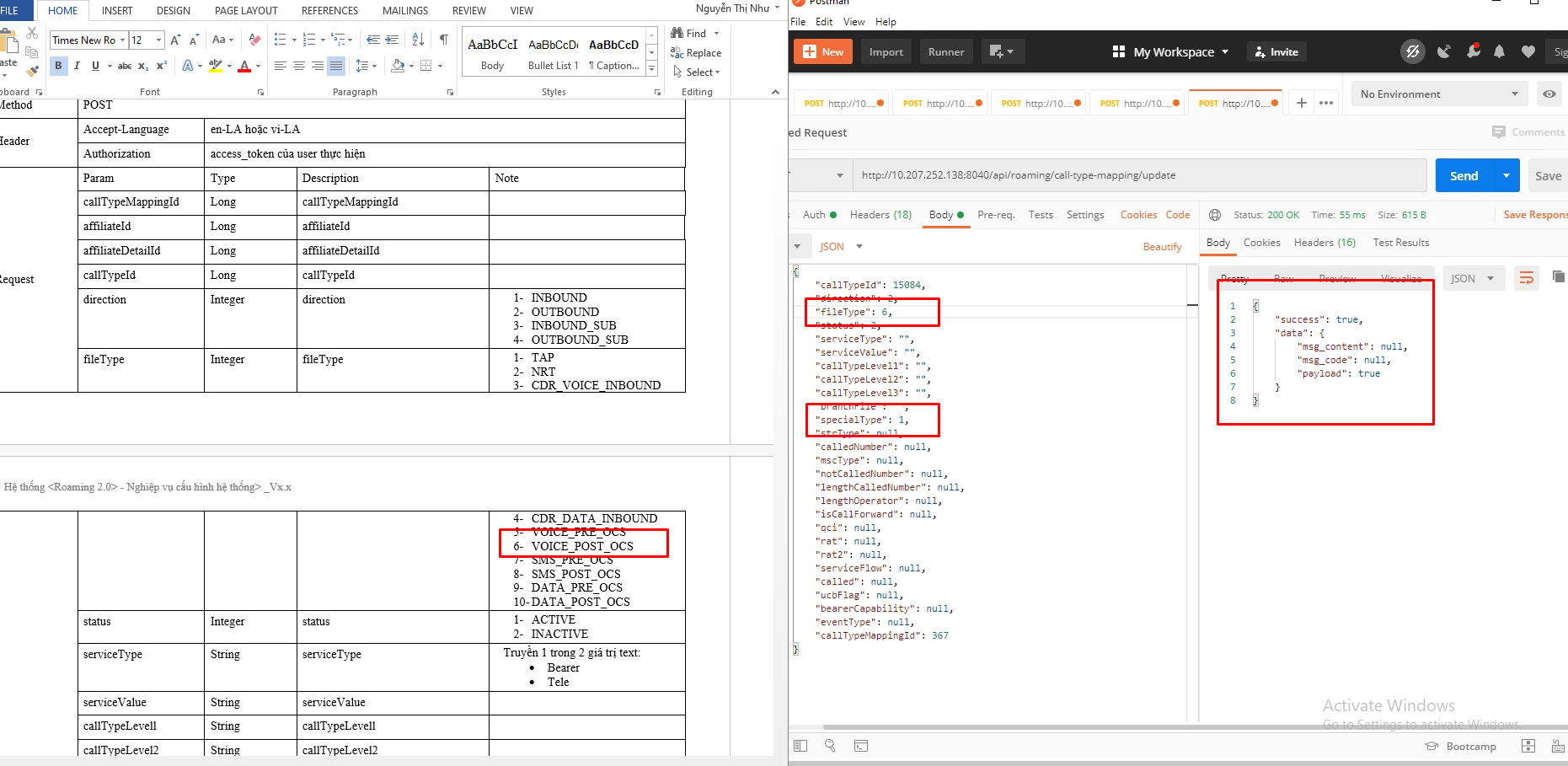Click the Clear Formatting eraser icon

click(254, 40)
